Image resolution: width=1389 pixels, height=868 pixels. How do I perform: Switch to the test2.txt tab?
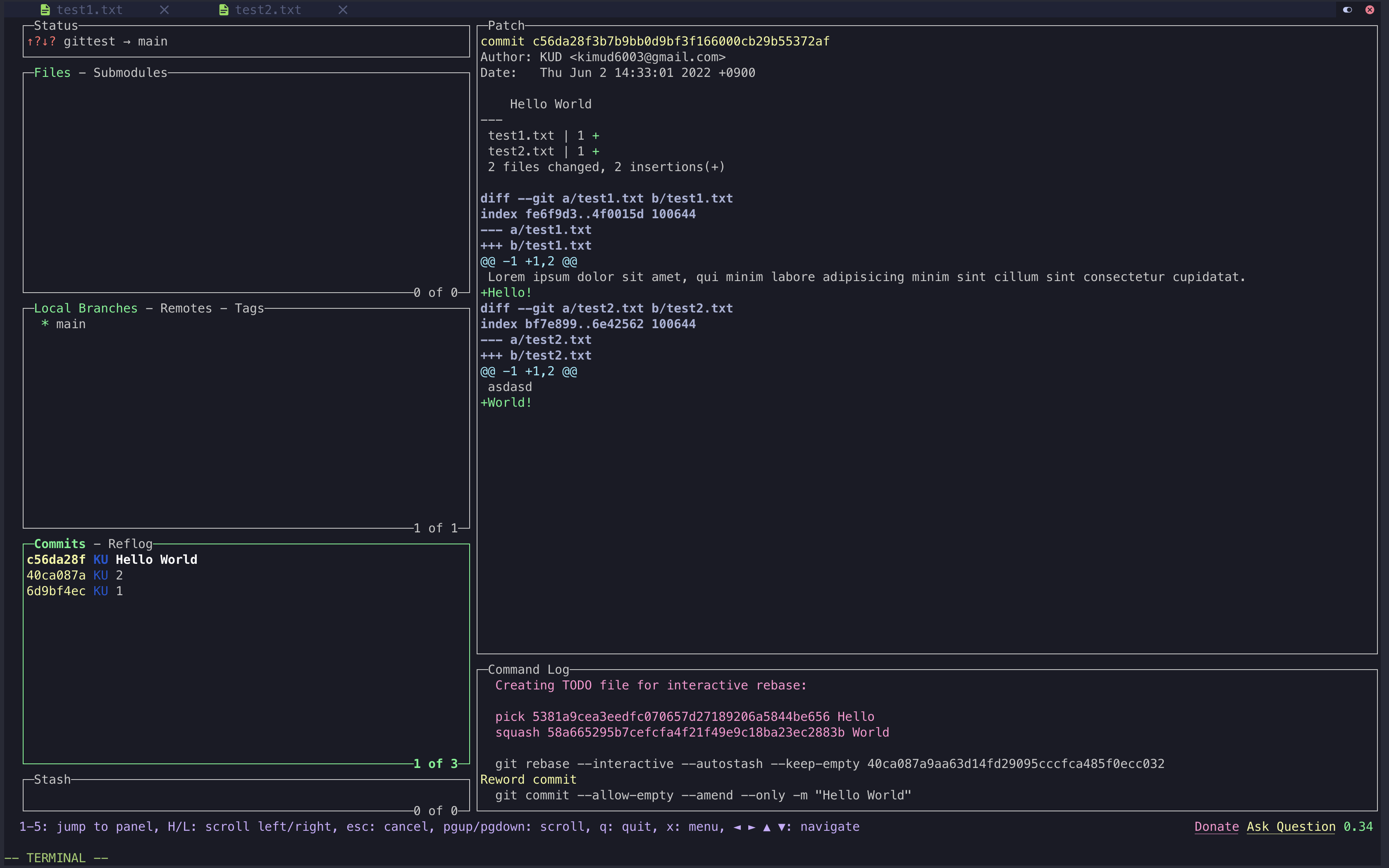267,10
